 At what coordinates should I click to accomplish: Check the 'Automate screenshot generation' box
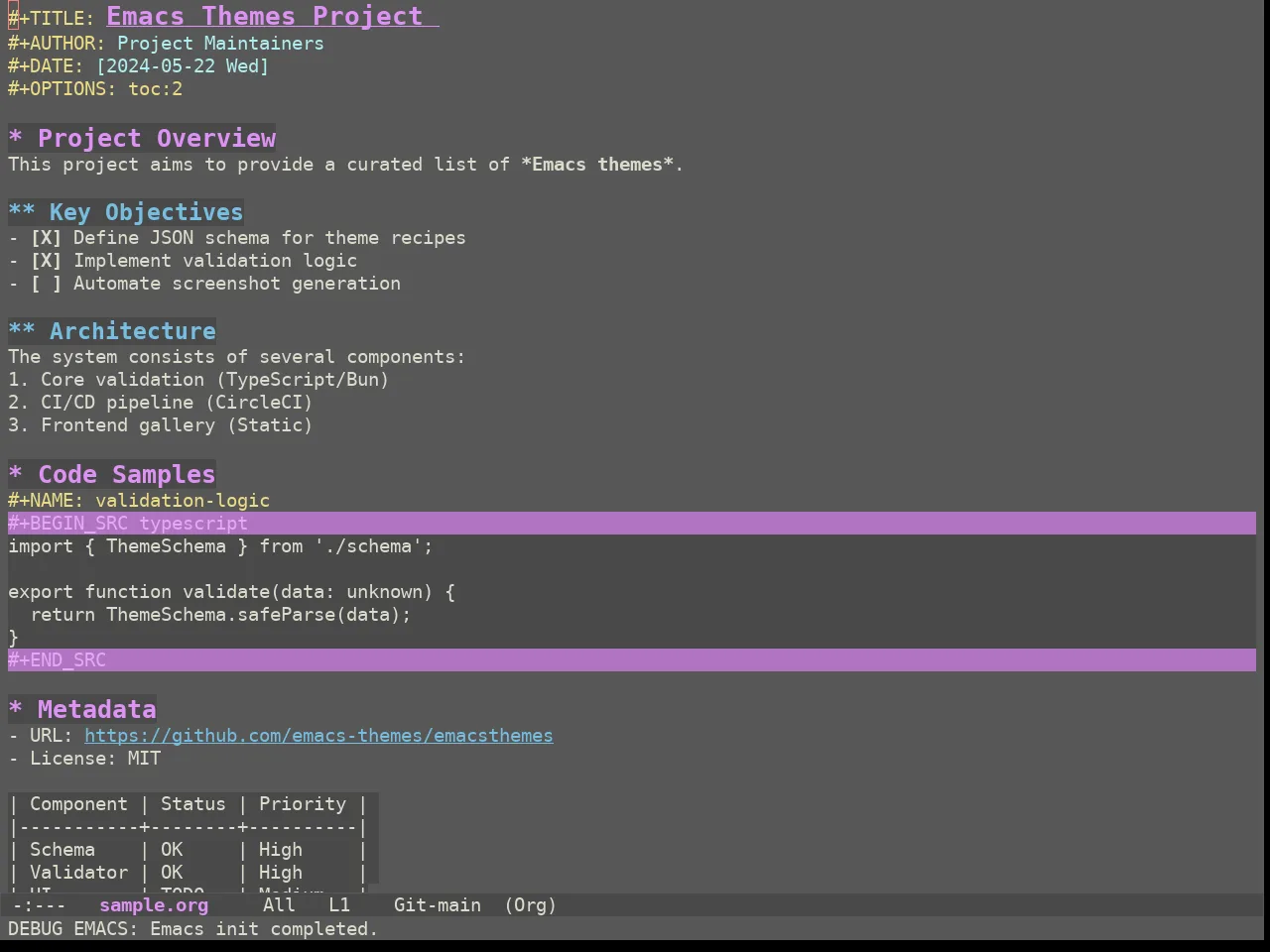(x=46, y=284)
